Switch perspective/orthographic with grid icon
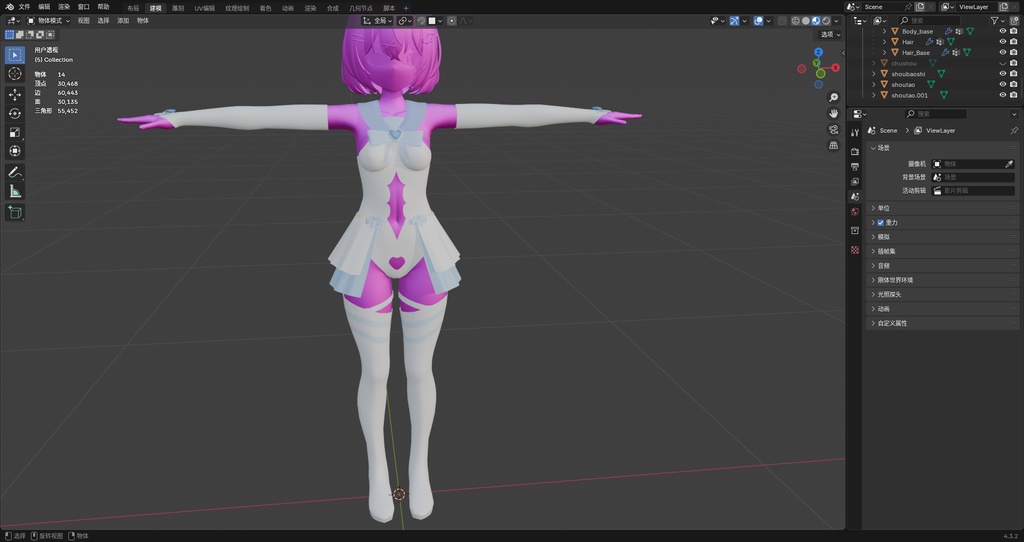 pos(833,145)
